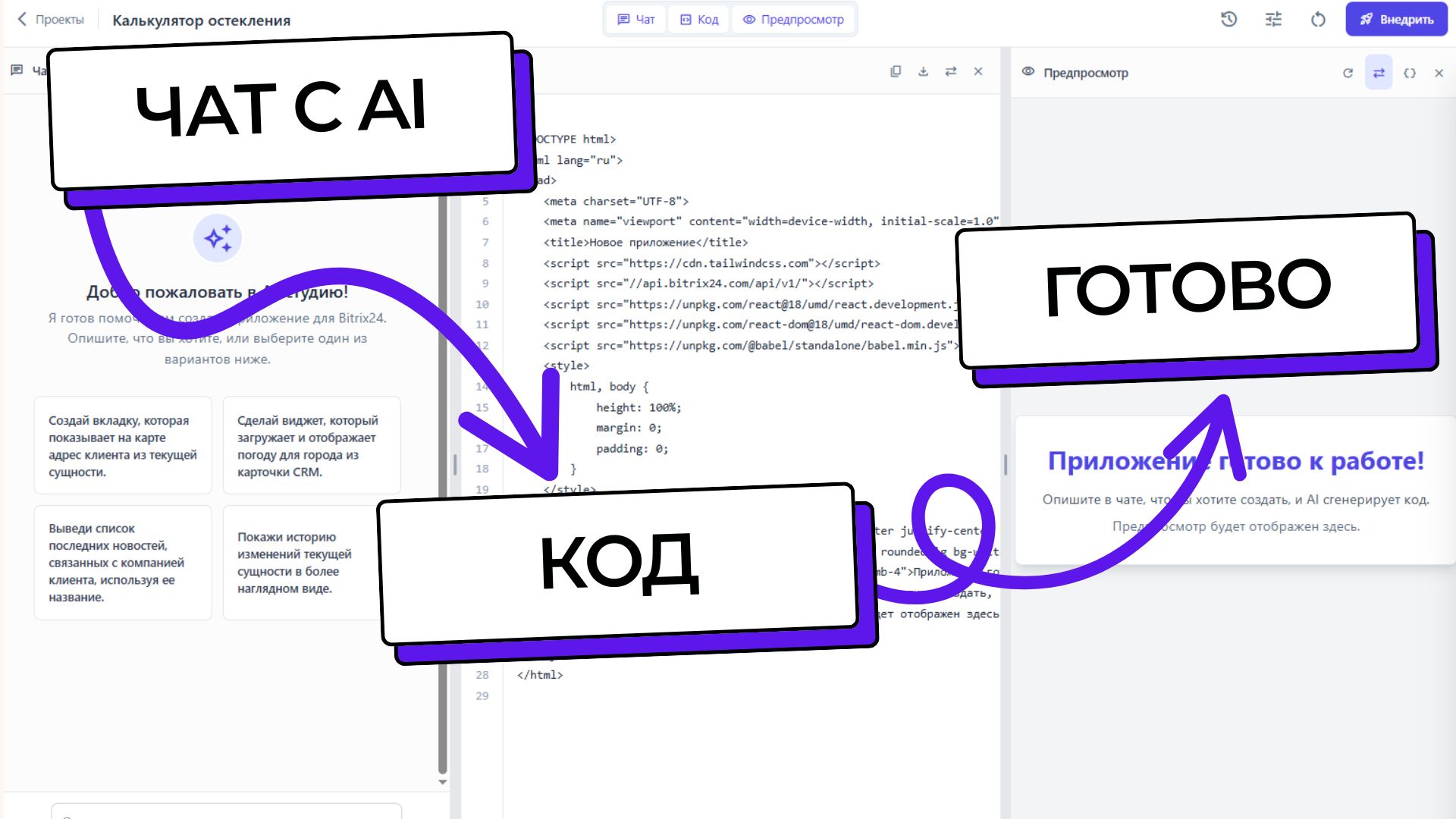The height and width of the screenshot is (819, 1456).
Task: Toggle highlighted swap icon in preview header
Action: [1379, 73]
